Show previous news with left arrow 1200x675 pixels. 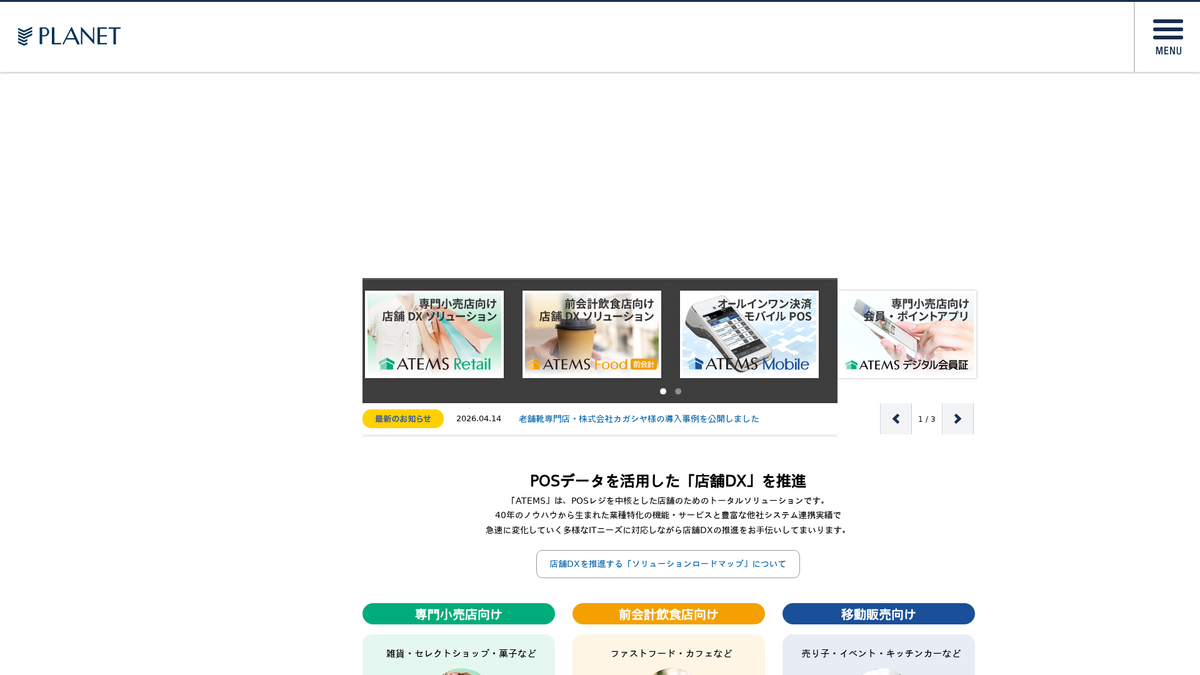896,419
